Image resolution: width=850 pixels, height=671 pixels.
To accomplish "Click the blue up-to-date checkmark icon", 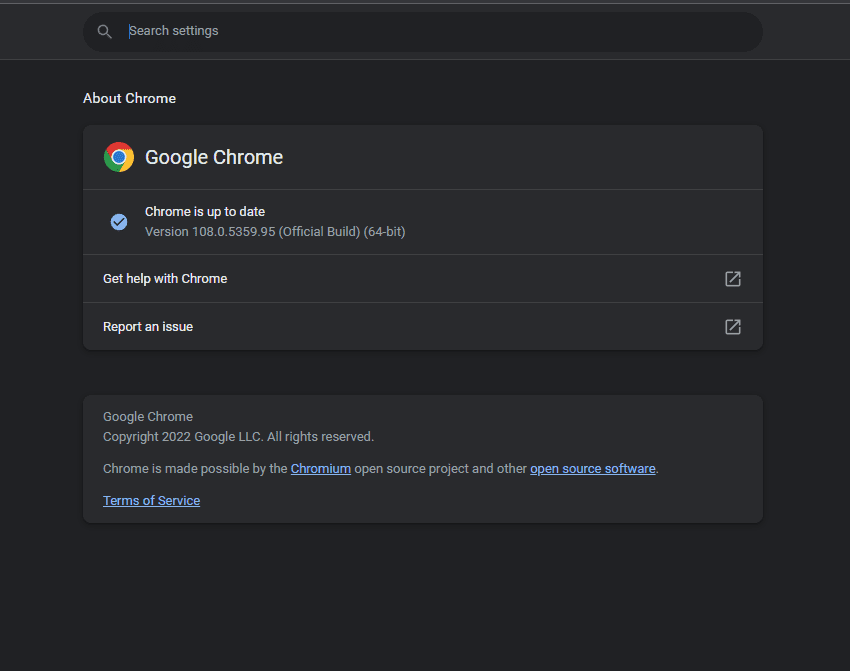I will coord(119,222).
